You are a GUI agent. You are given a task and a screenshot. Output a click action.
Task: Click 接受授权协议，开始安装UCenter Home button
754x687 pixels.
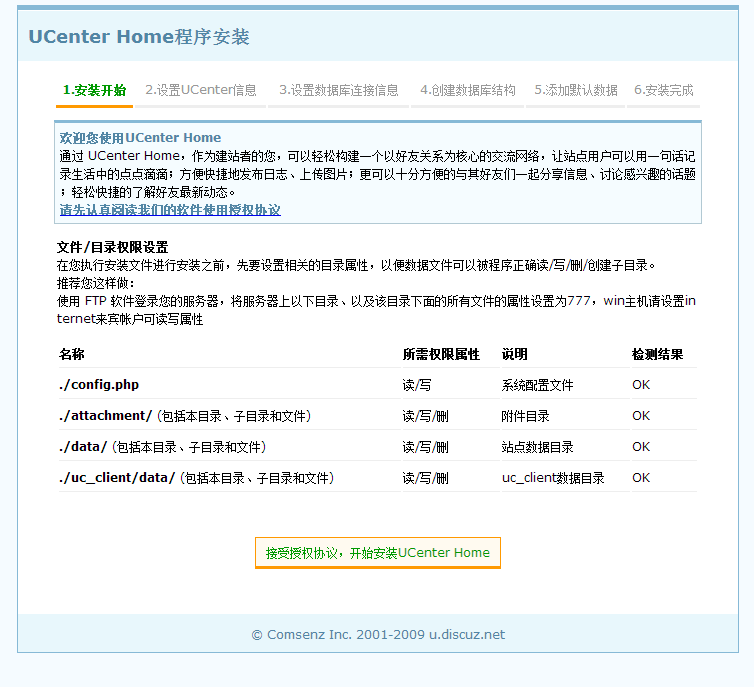377,553
